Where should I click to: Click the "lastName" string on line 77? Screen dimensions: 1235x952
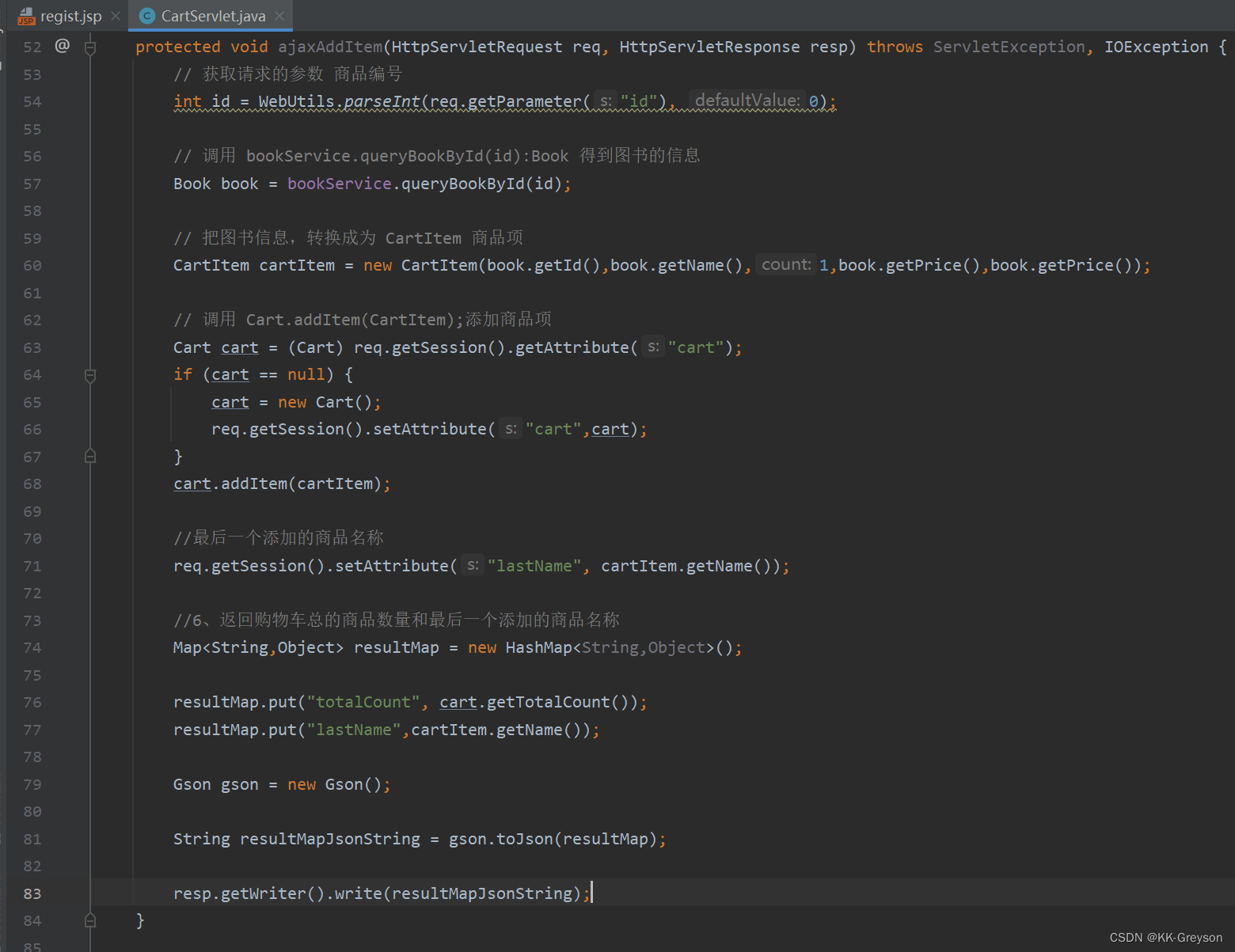coord(354,730)
